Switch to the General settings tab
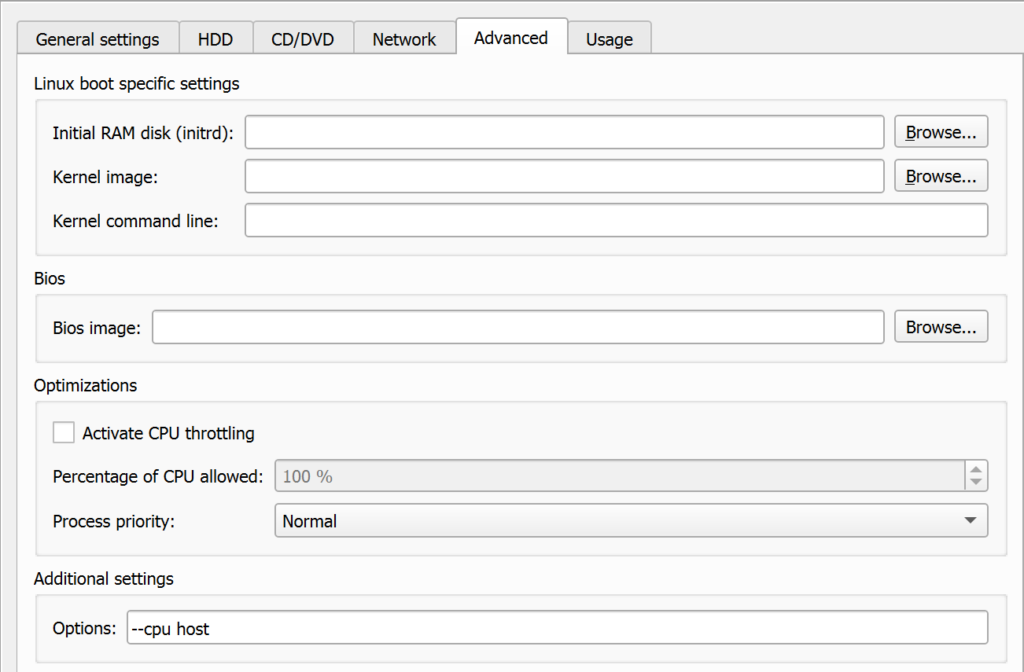The image size is (1024, 672). 97,38
